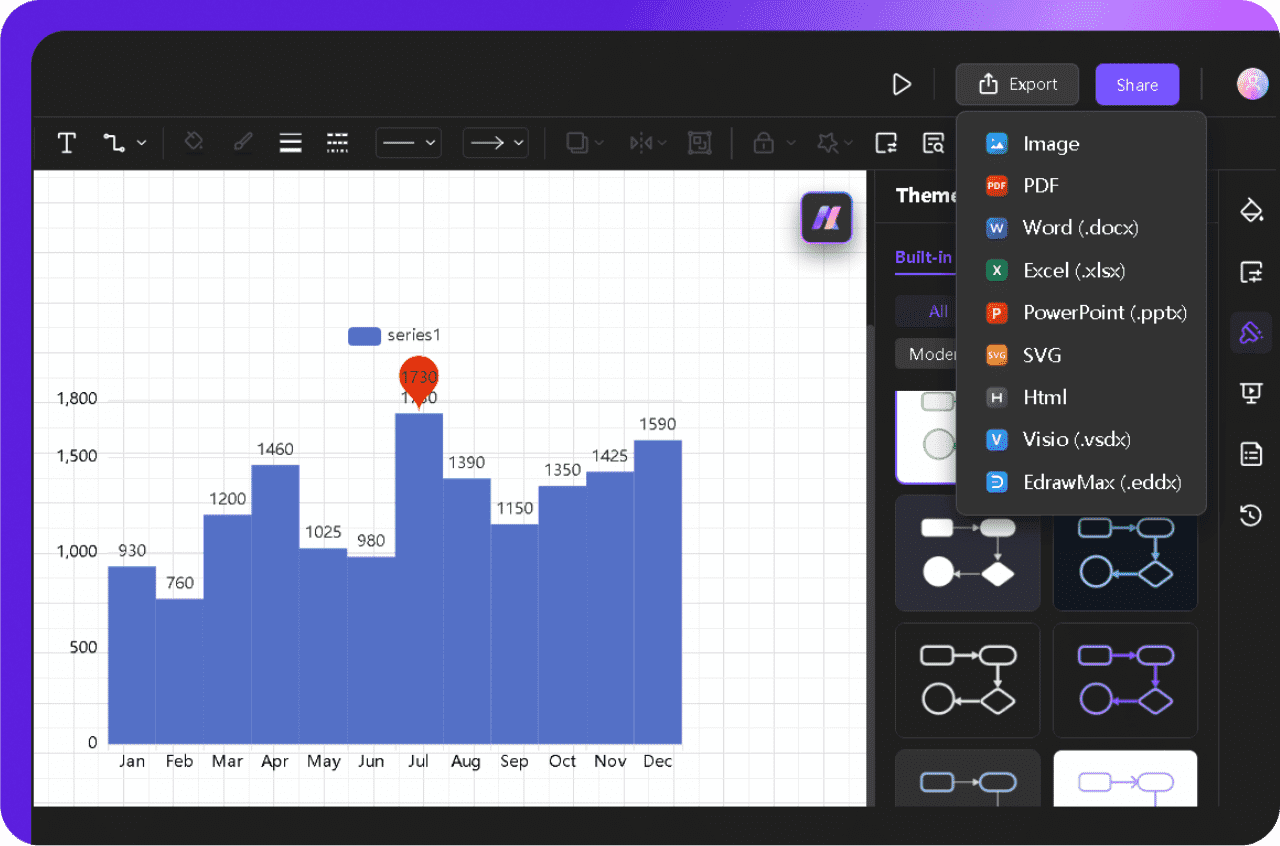Open the data list sidebar icon
This screenshot has width=1280, height=846.
tap(1251, 454)
